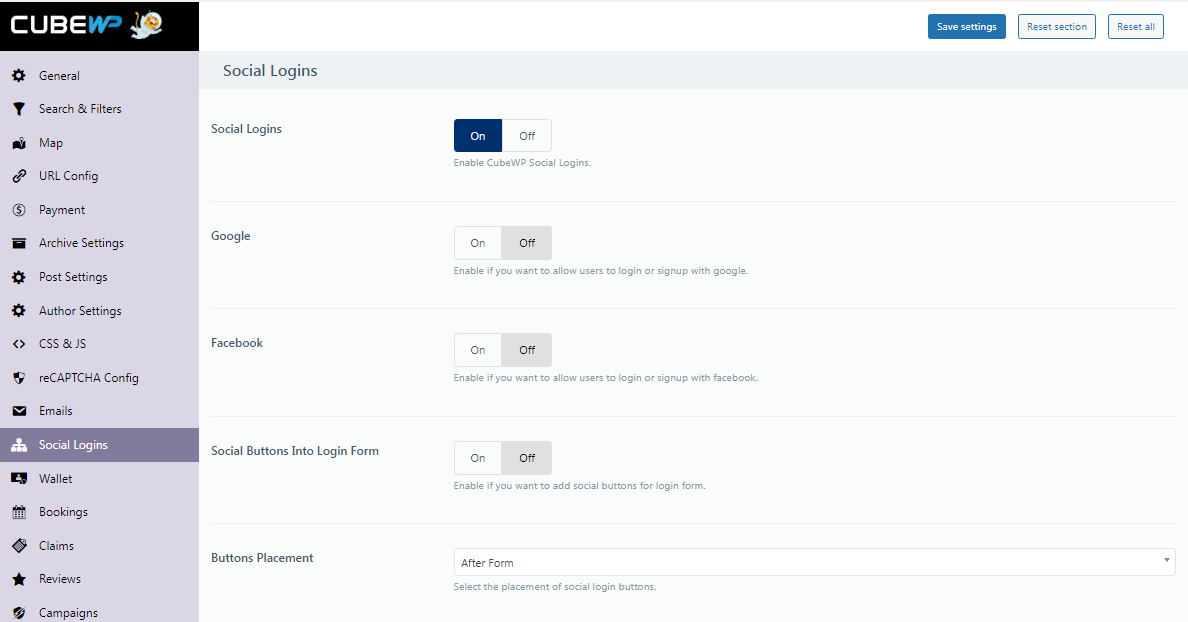
Task: Click the Claims ticket icon
Action: (19, 545)
